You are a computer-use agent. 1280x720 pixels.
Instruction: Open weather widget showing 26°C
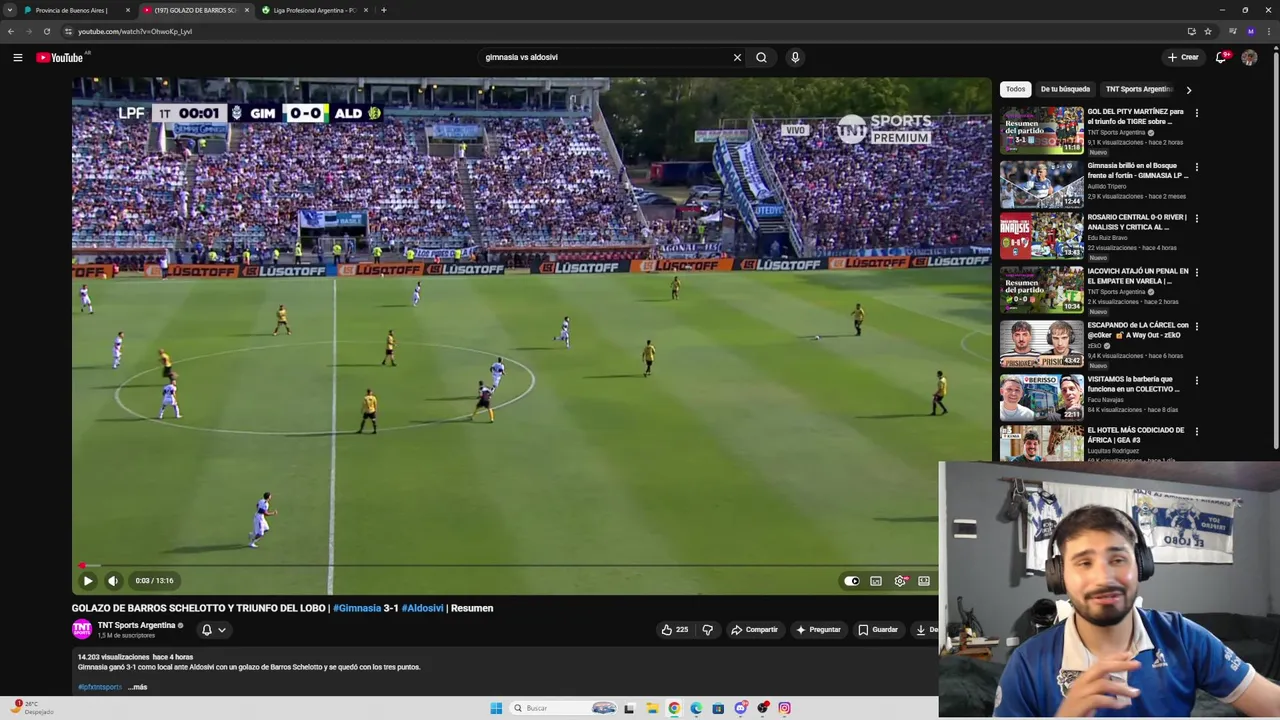coord(30,708)
